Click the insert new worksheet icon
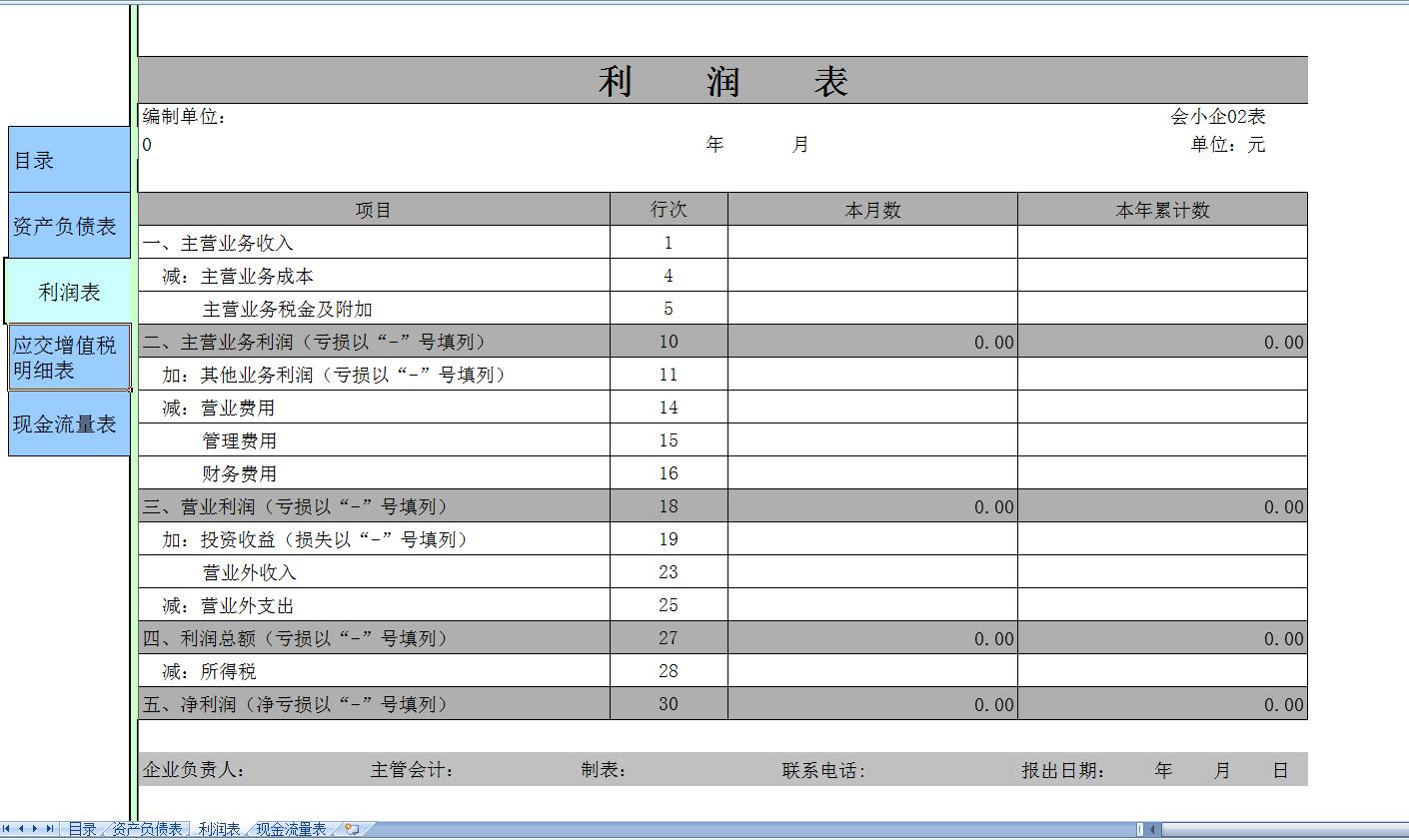This screenshot has width=1409, height=840. [349, 828]
